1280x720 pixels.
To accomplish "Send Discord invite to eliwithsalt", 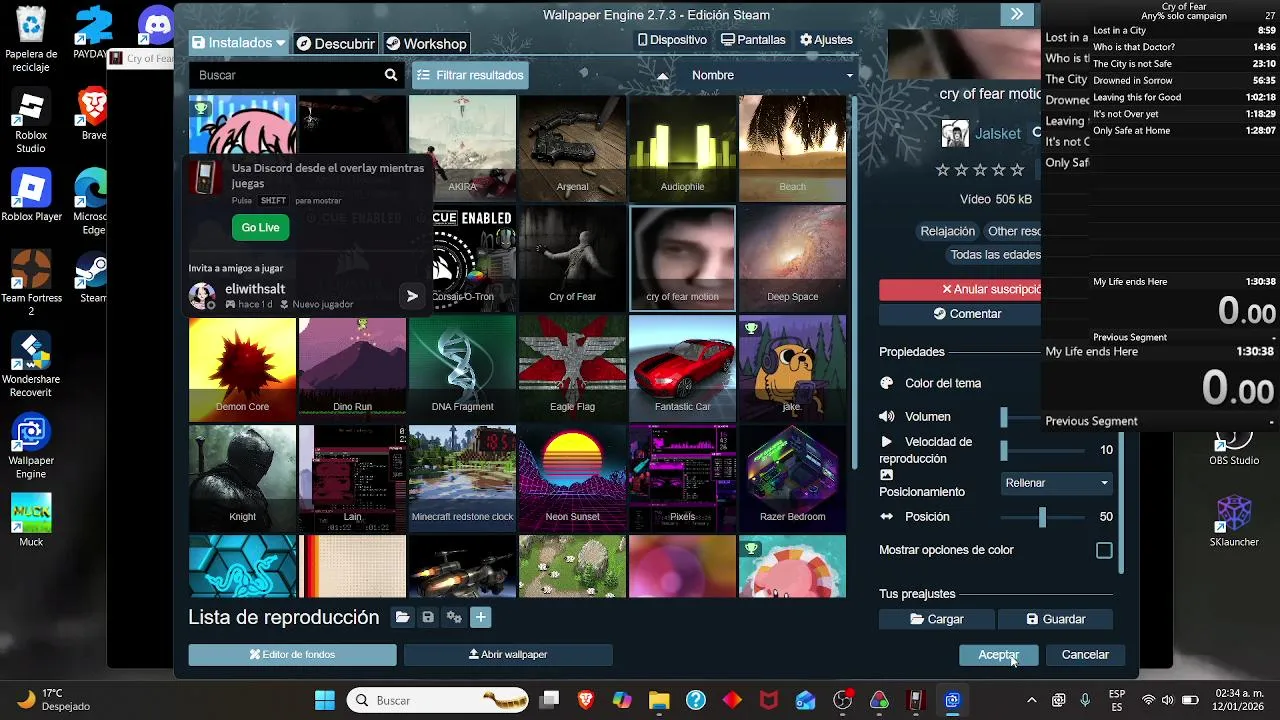I will (x=412, y=296).
